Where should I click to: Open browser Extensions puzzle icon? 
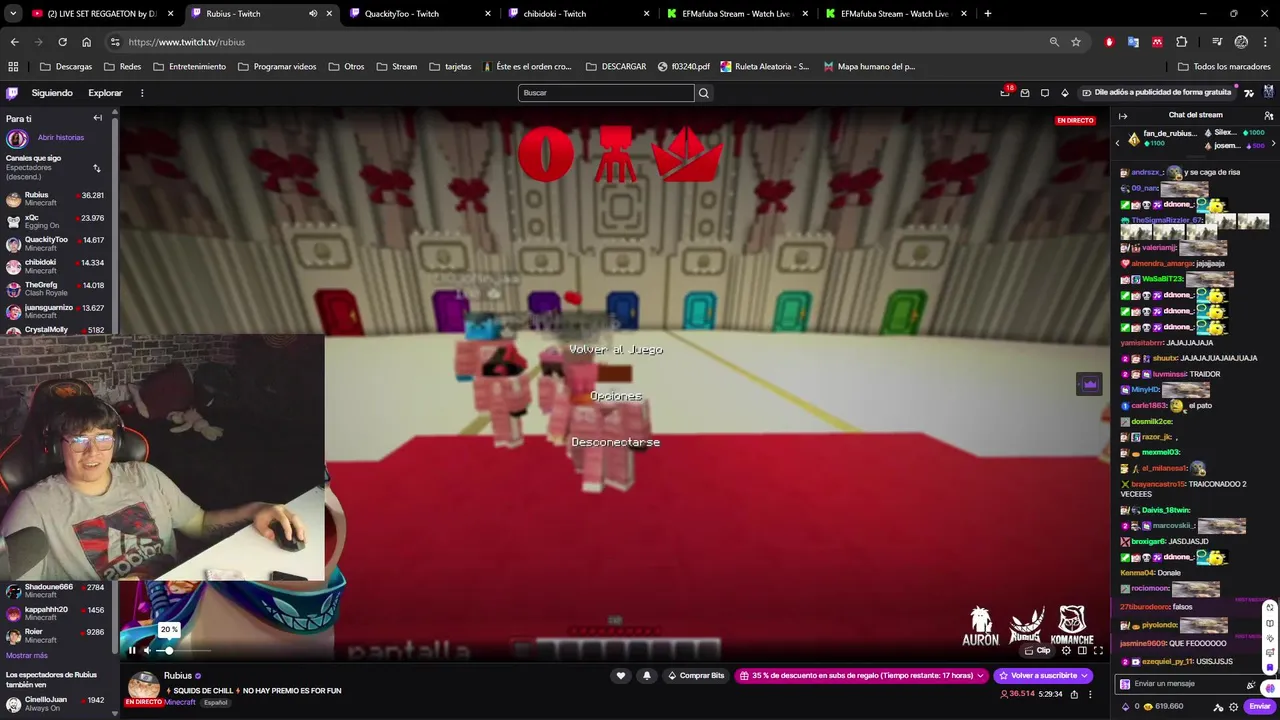(x=1182, y=42)
